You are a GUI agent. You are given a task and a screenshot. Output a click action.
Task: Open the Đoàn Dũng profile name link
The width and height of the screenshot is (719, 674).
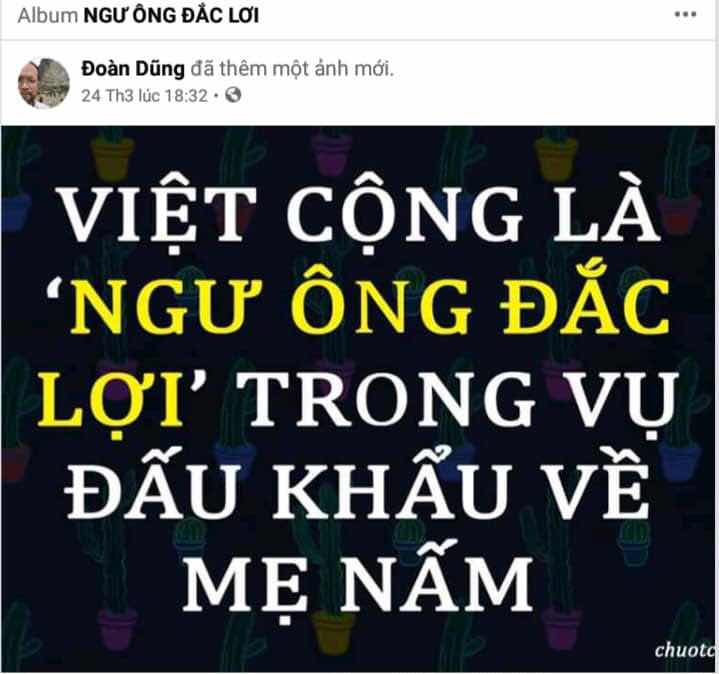(133, 69)
